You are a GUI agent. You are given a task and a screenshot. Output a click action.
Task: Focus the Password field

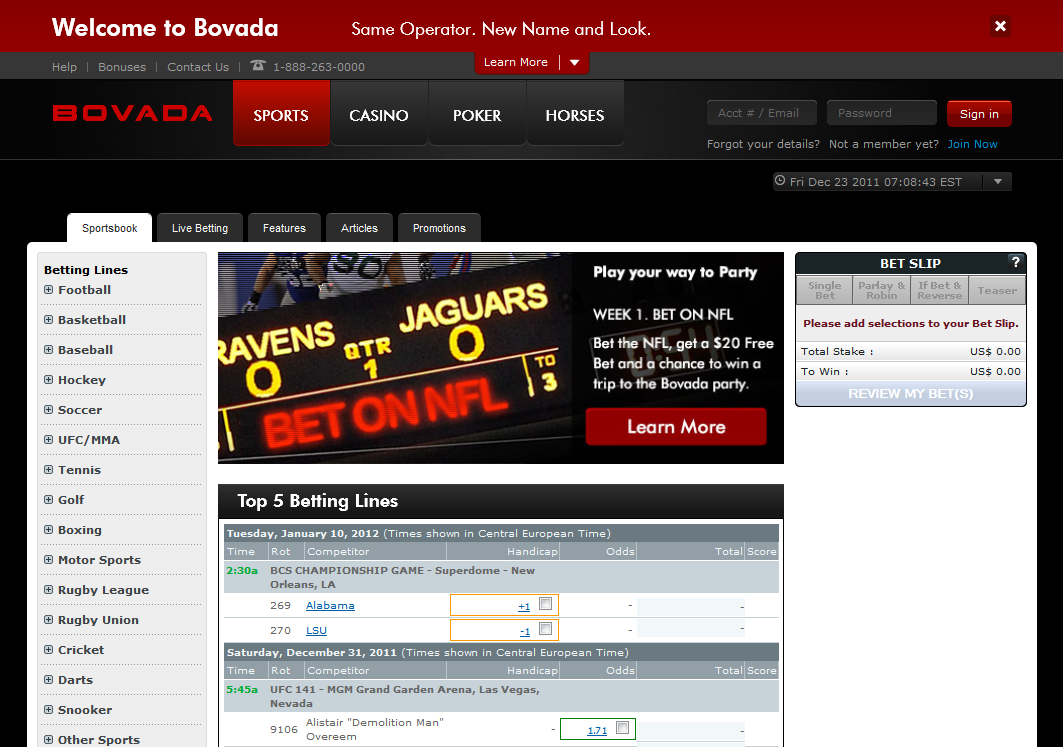pyautogui.click(x=881, y=113)
